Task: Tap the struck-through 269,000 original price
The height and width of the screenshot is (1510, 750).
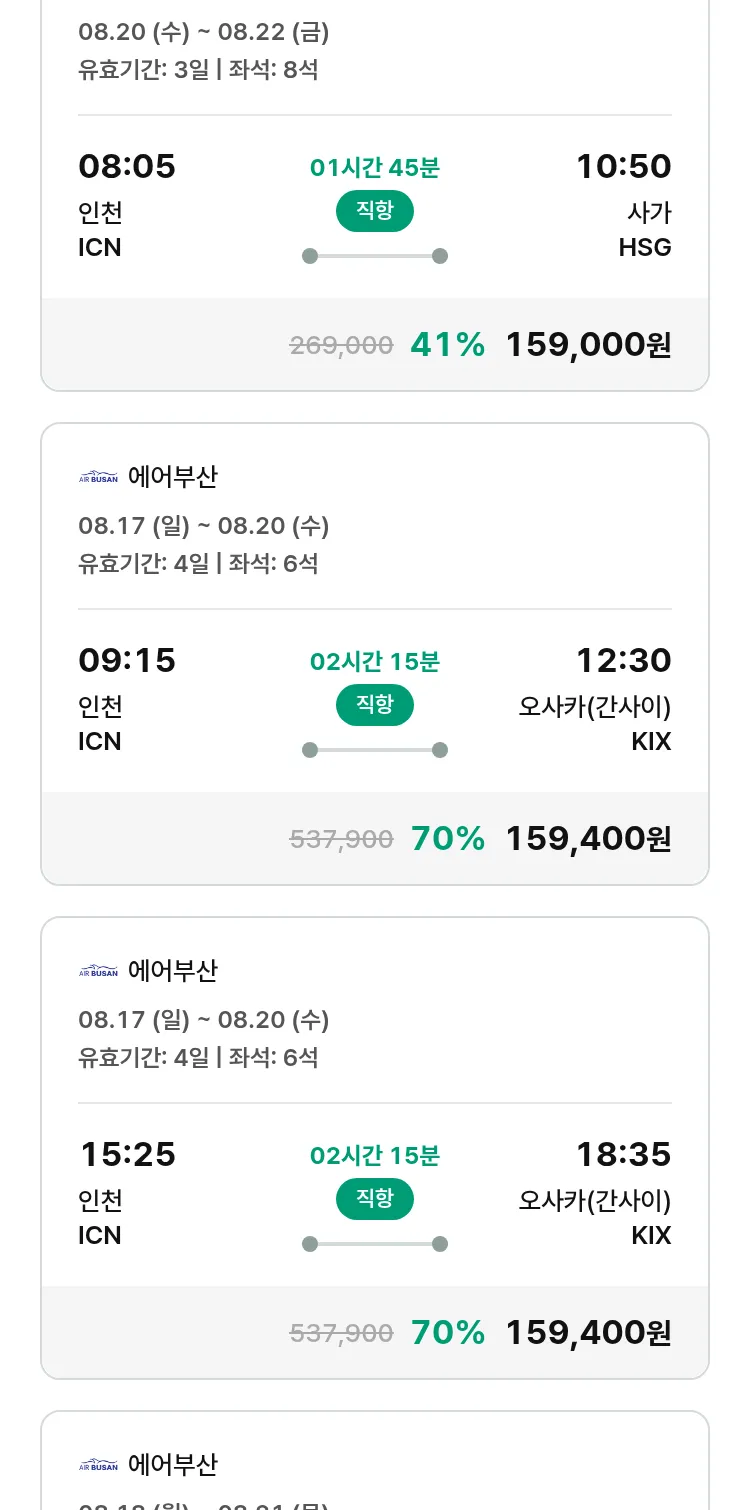Action: pos(341,346)
